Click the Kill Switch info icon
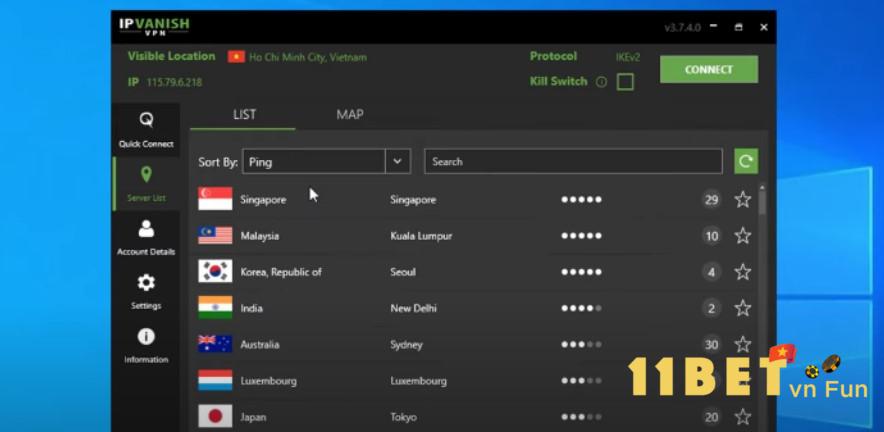This screenshot has height=432, width=884. [x=602, y=82]
